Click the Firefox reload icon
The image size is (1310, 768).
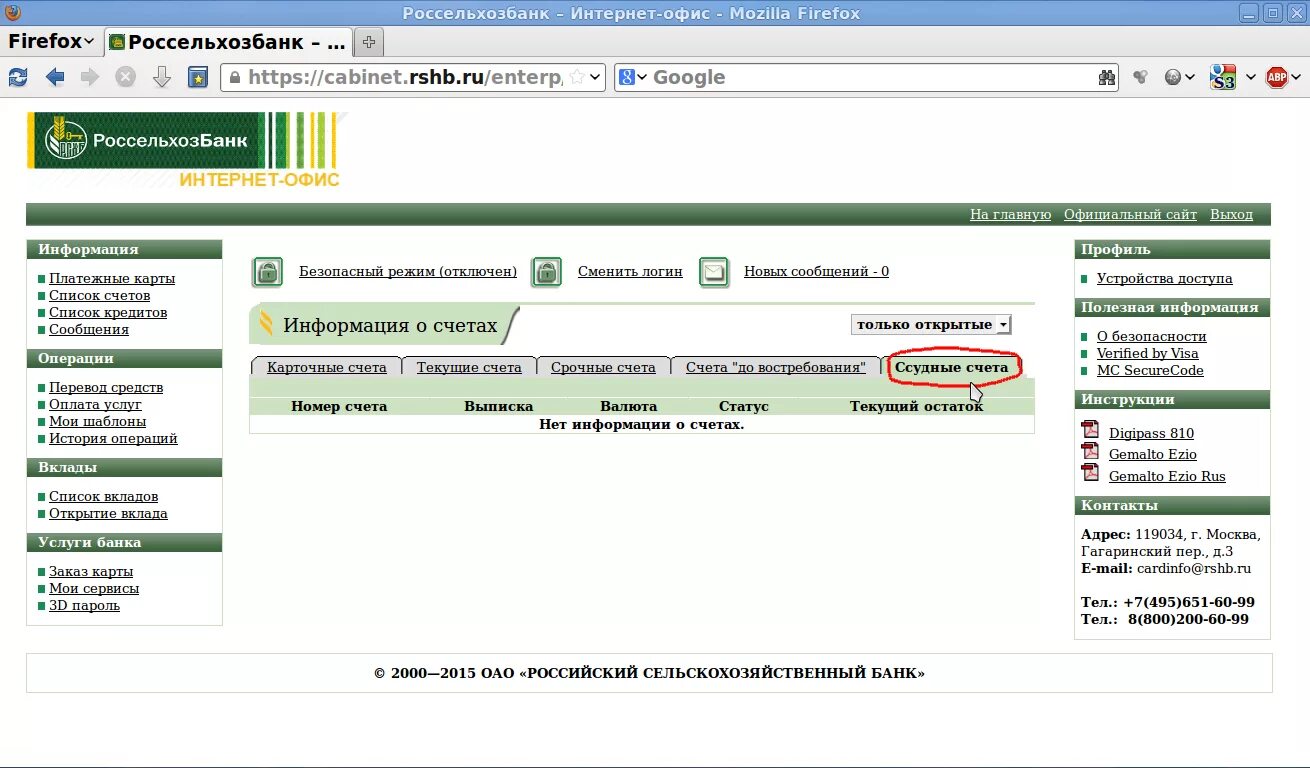(x=18, y=77)
